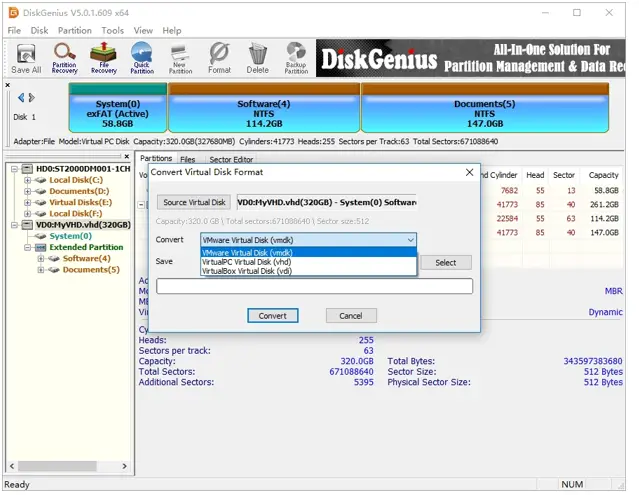The height and width of the screenshot is (495, 639).
Task: Close the Convert Virtual Disk Format dialog
Action: point(469,172)
